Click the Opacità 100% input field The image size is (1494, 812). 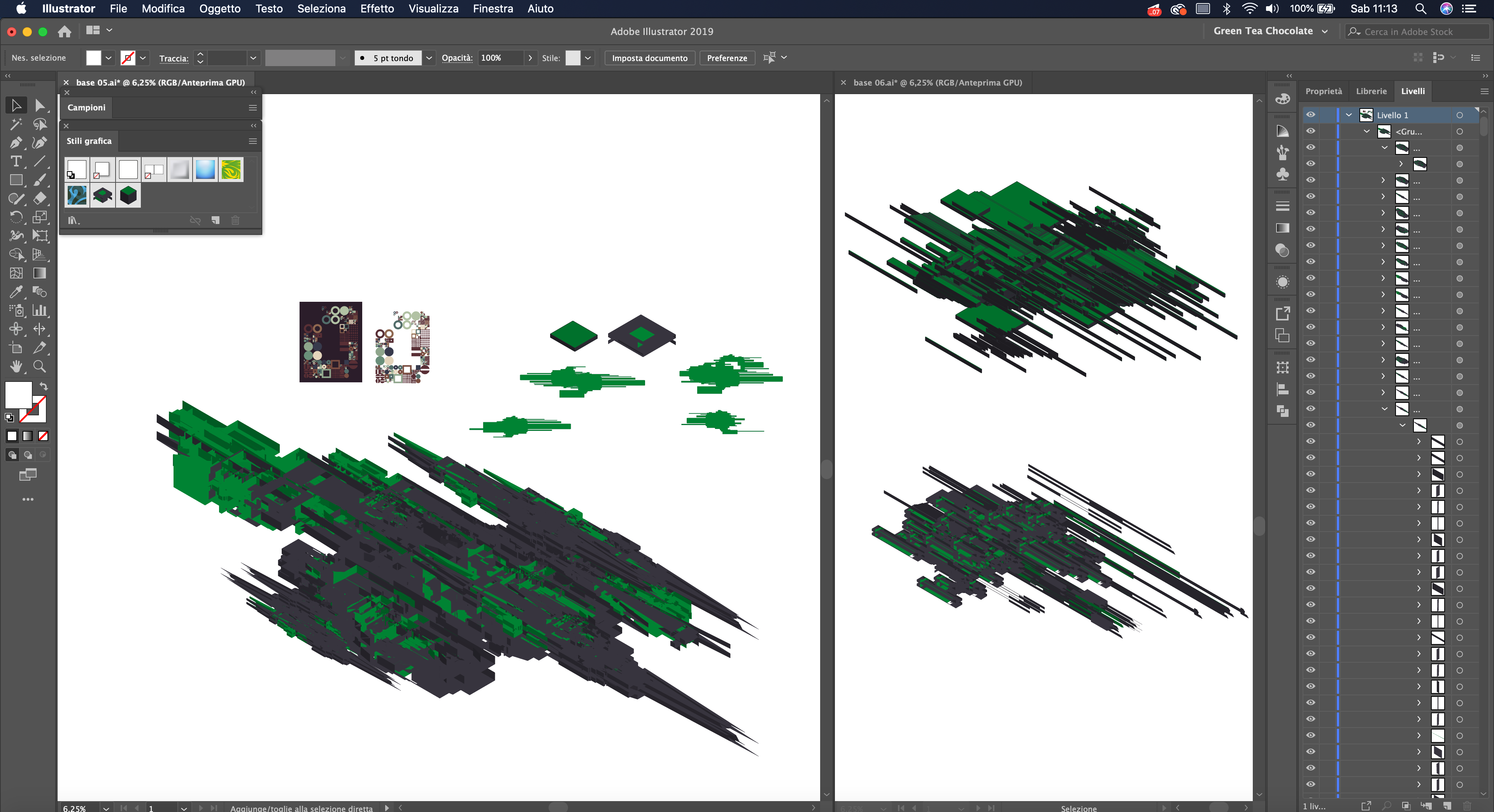500,58
